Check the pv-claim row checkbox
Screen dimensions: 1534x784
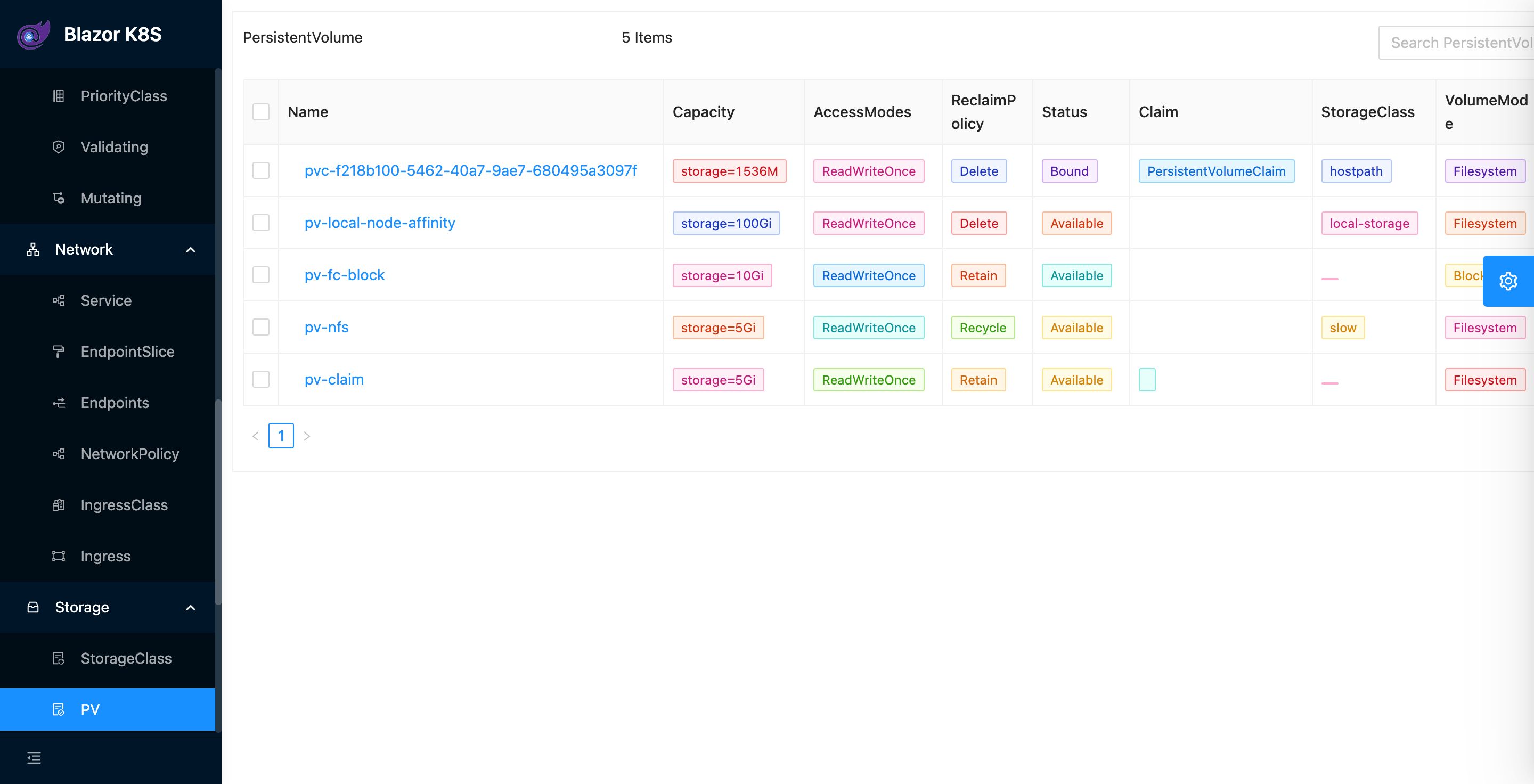(x=261, y=379)
